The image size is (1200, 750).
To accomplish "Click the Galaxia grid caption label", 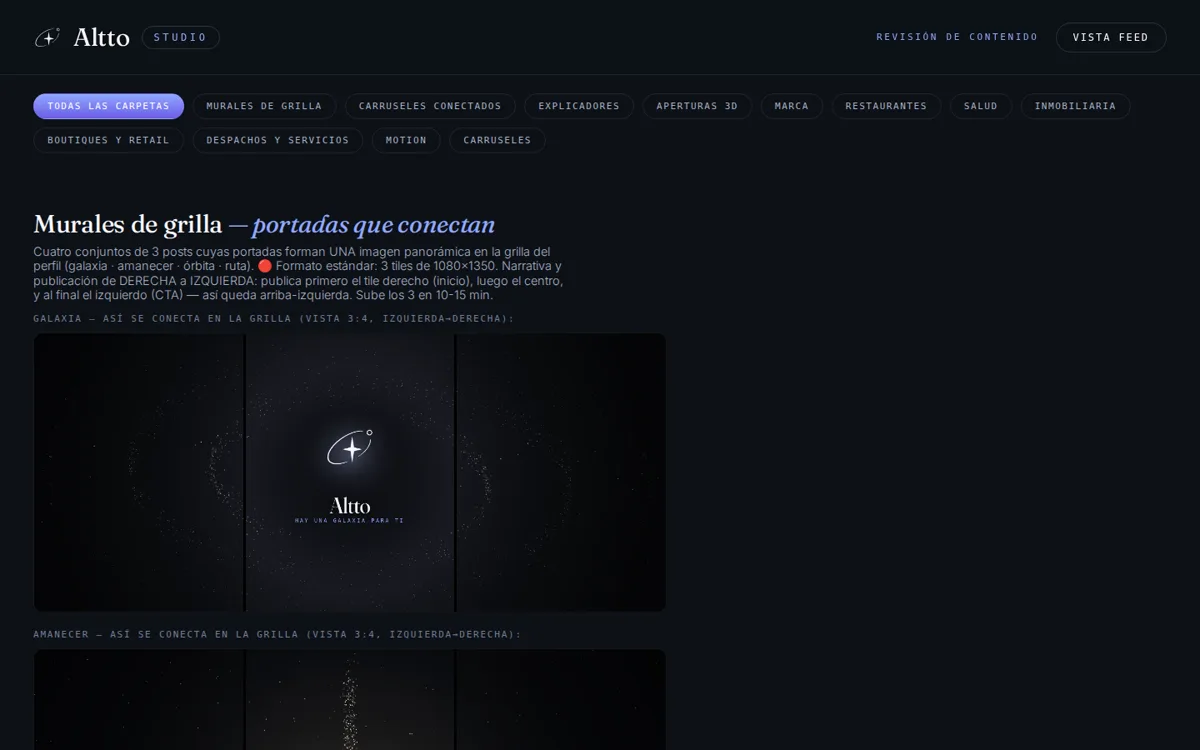I will (274, 318).
